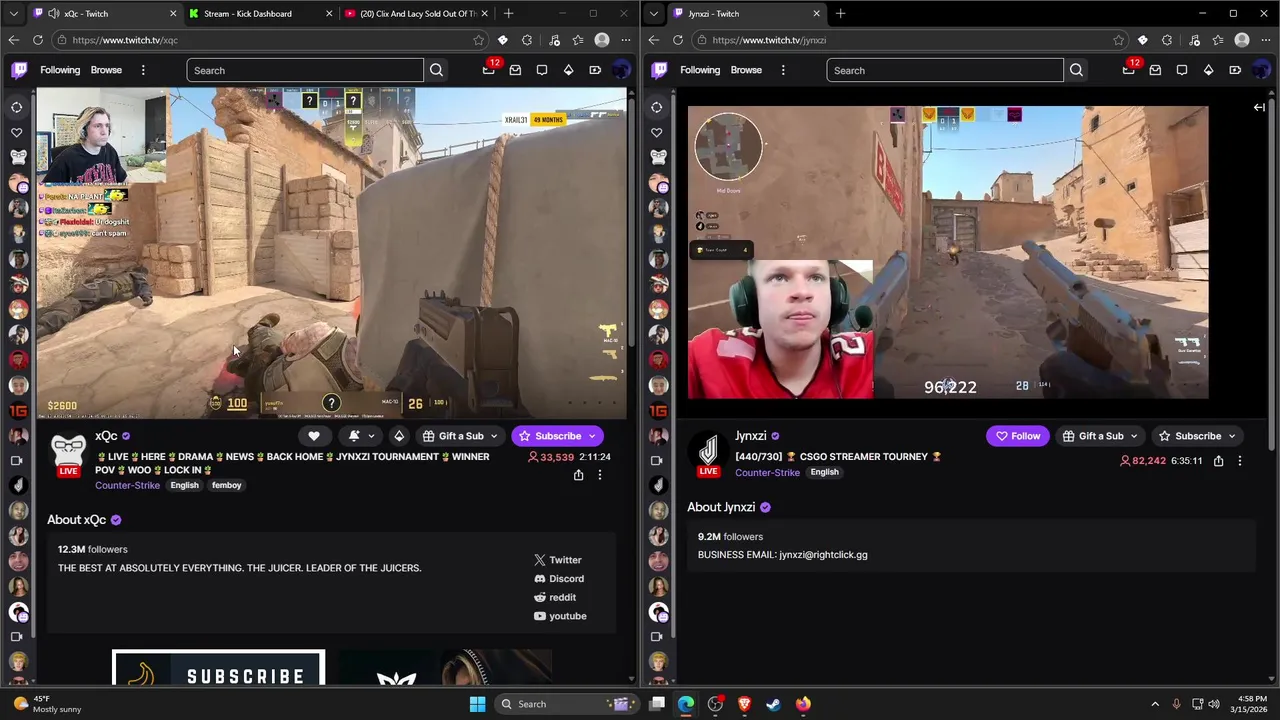Open whispers chat icon in the xQc window

click(542, 70)
